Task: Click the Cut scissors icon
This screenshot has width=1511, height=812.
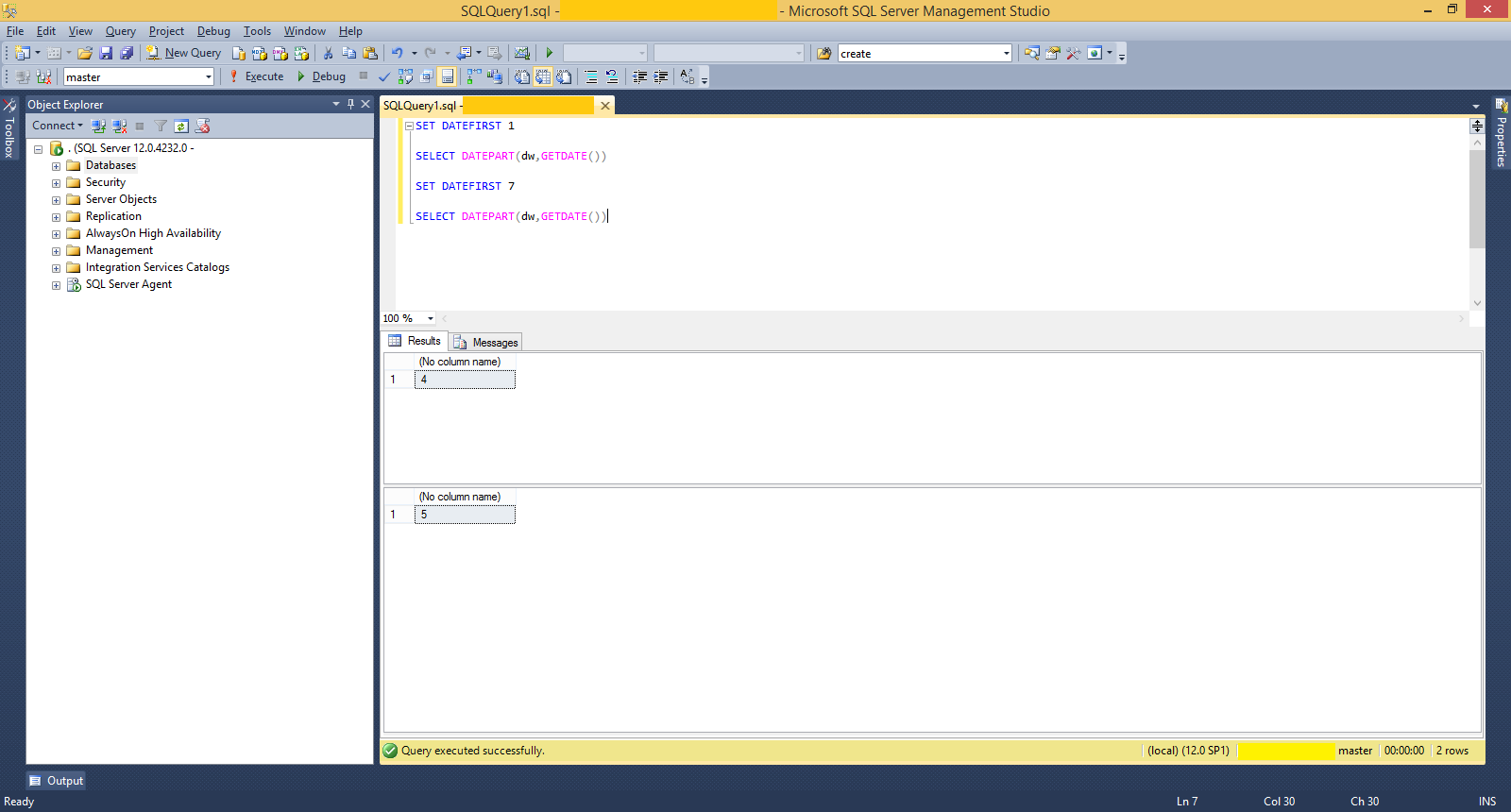Action: coord(328,53)
